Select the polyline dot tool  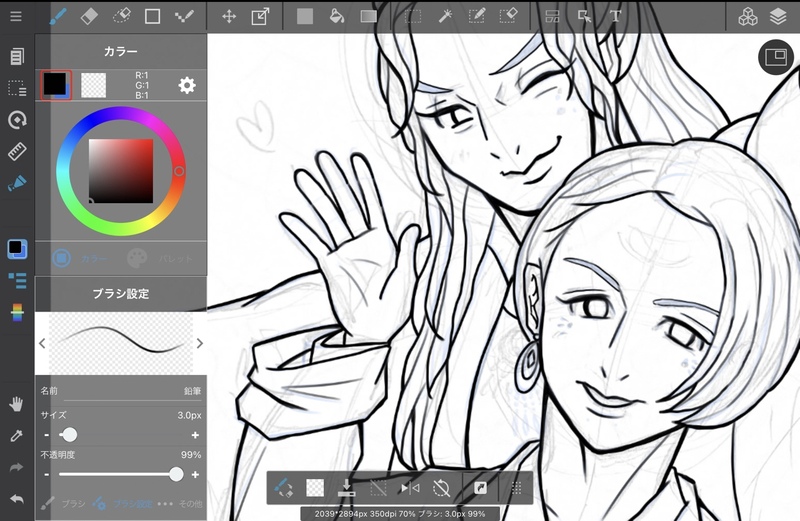(x=184, y=16)
